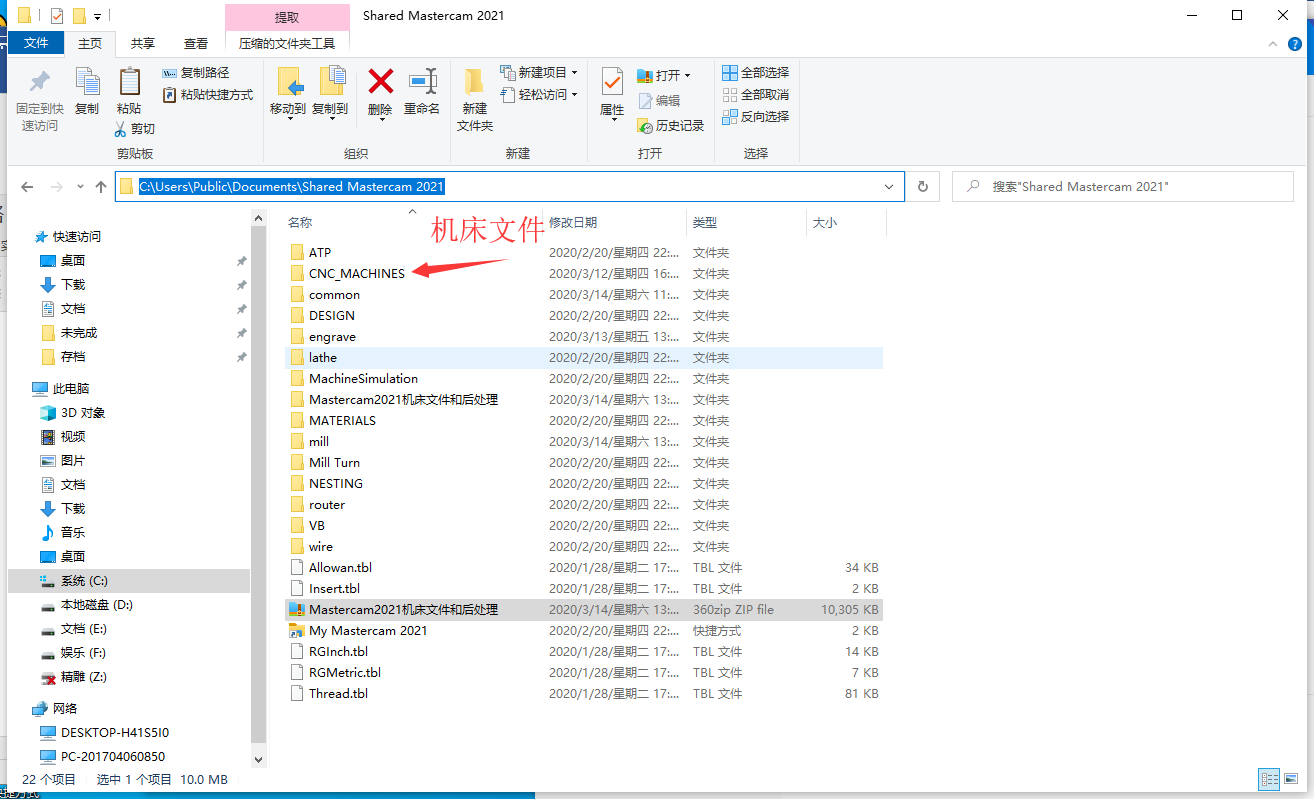The image size is (1314, 799).
Task: Open the Customize Quick Access Toolbar dropdown
Action: 98,16
